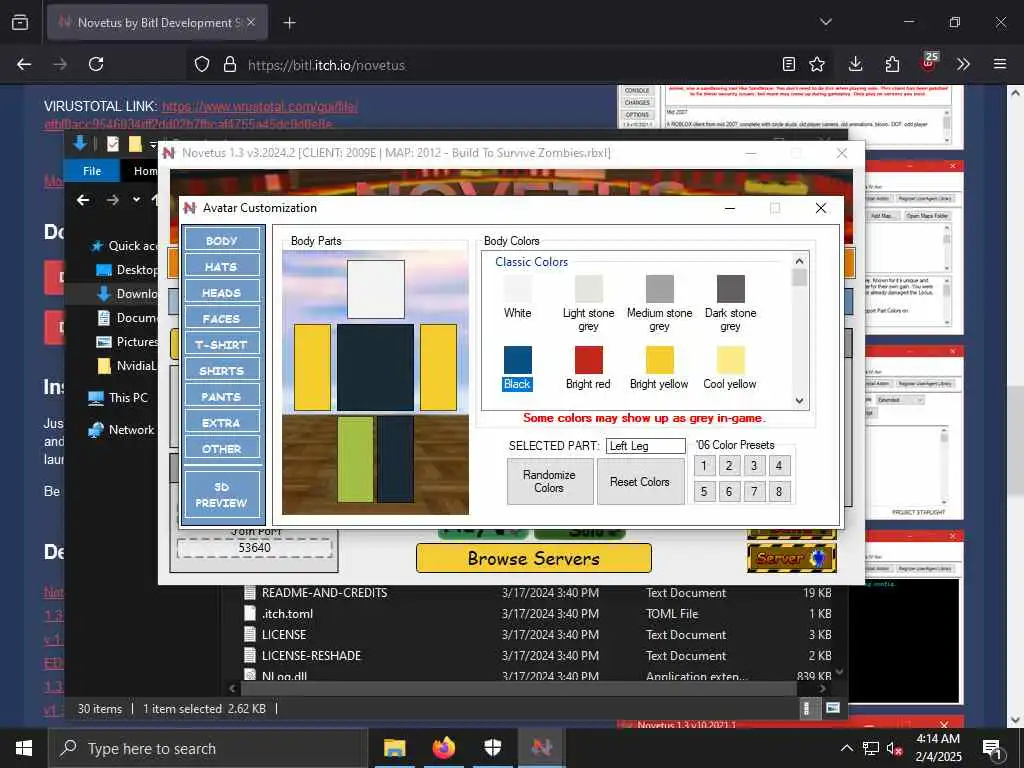Switch to the HEADS section
This screenshot has height=768, width=1024.
[221, 293]
